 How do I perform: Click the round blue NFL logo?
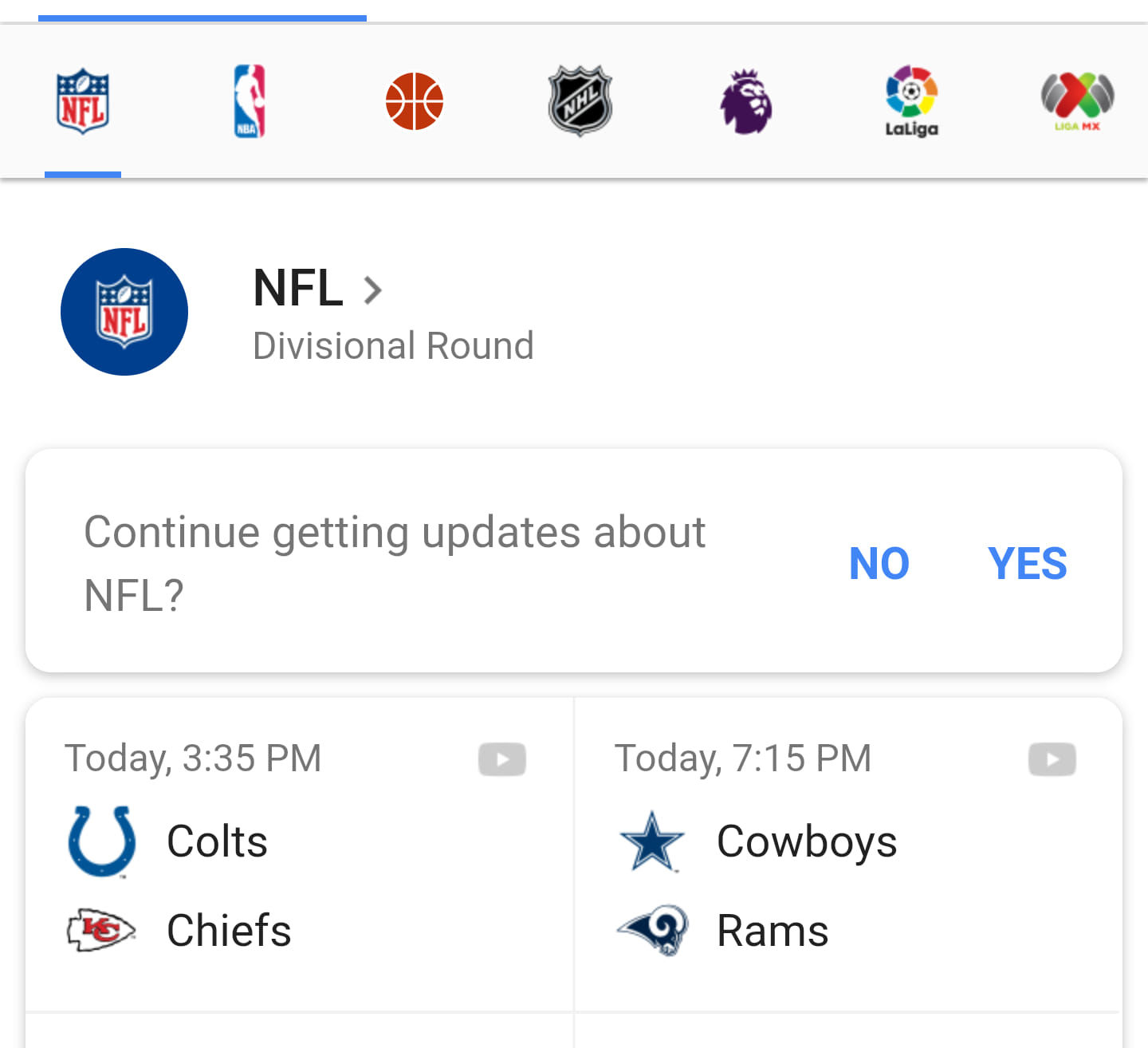(124, 312)
